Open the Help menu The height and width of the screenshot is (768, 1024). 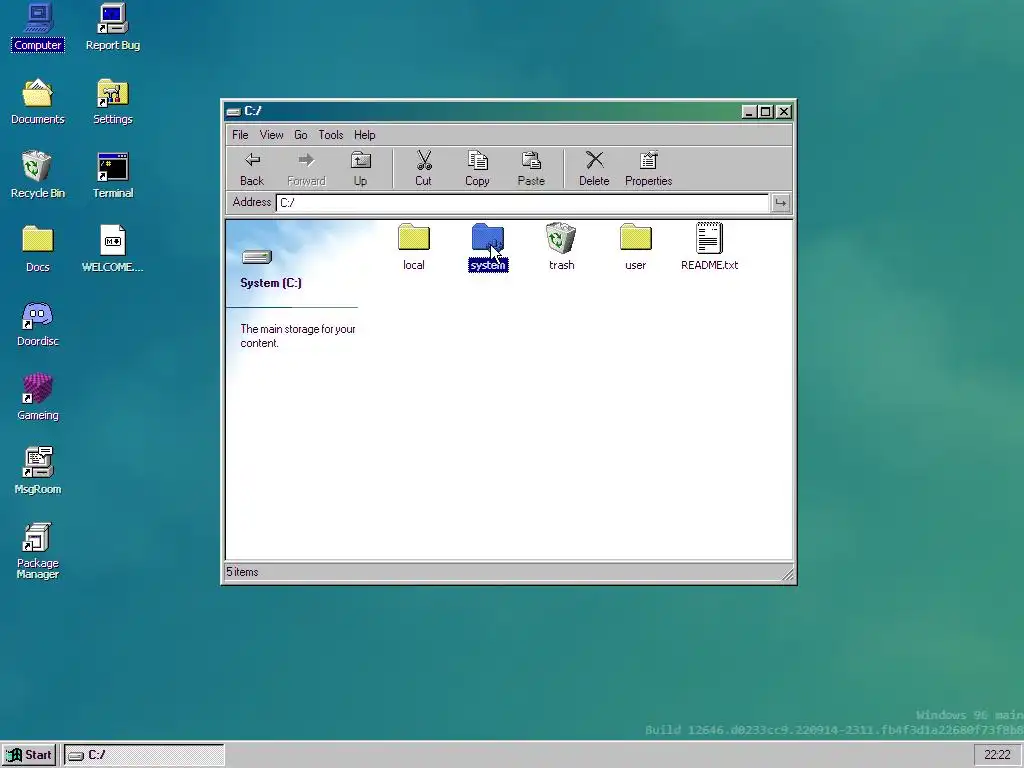point(364,135)
